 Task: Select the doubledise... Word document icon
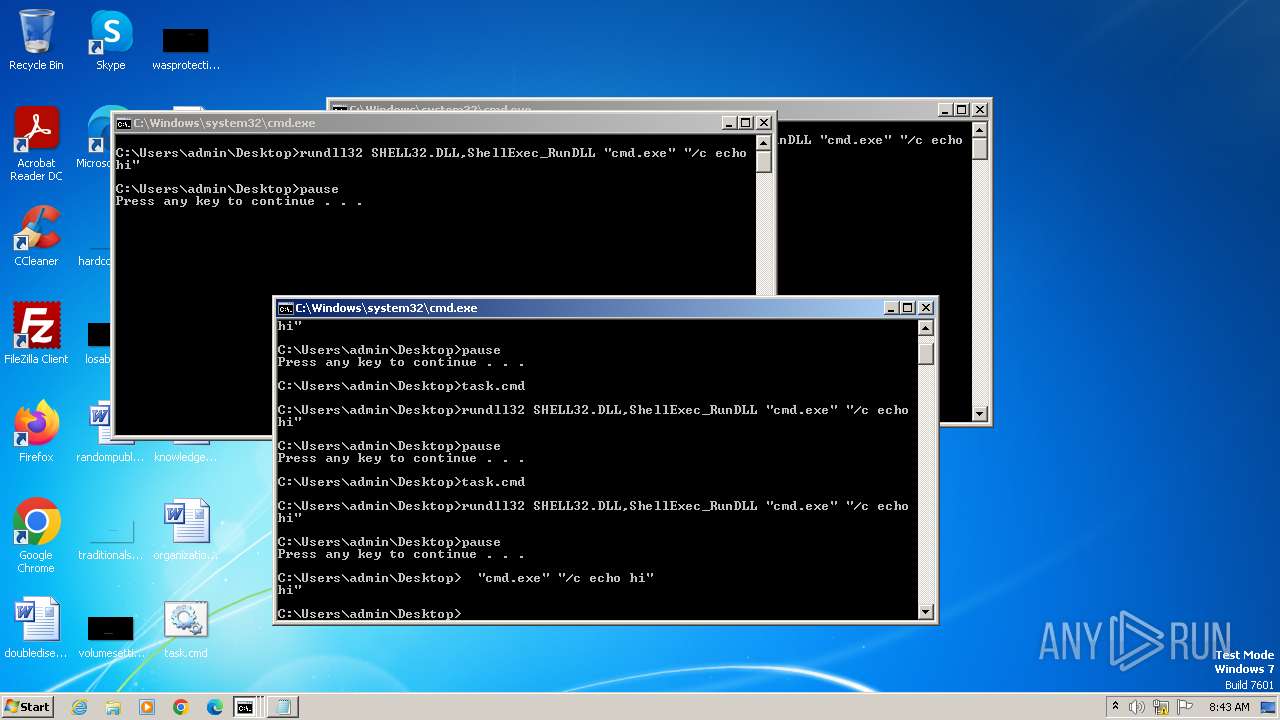(x=36, y=628)
